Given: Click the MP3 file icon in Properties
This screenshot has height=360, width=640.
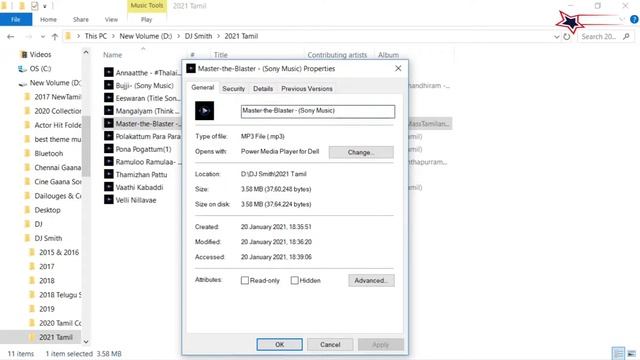Looking at the screenshot, I should [x=204, y=111].
